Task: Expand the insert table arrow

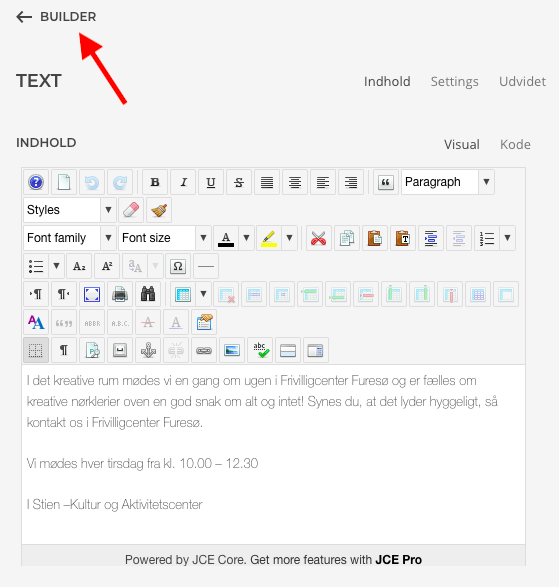Action: click(203, 294)
